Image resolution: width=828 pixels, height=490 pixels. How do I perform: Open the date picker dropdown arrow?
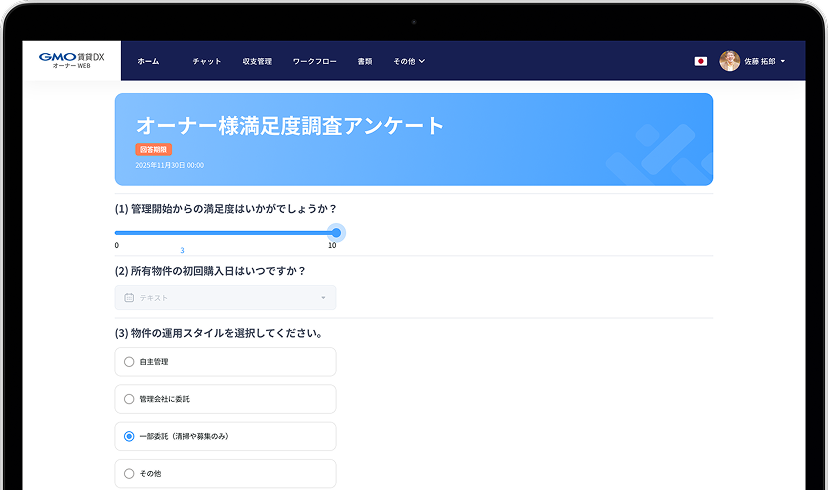tap(323, 298)
